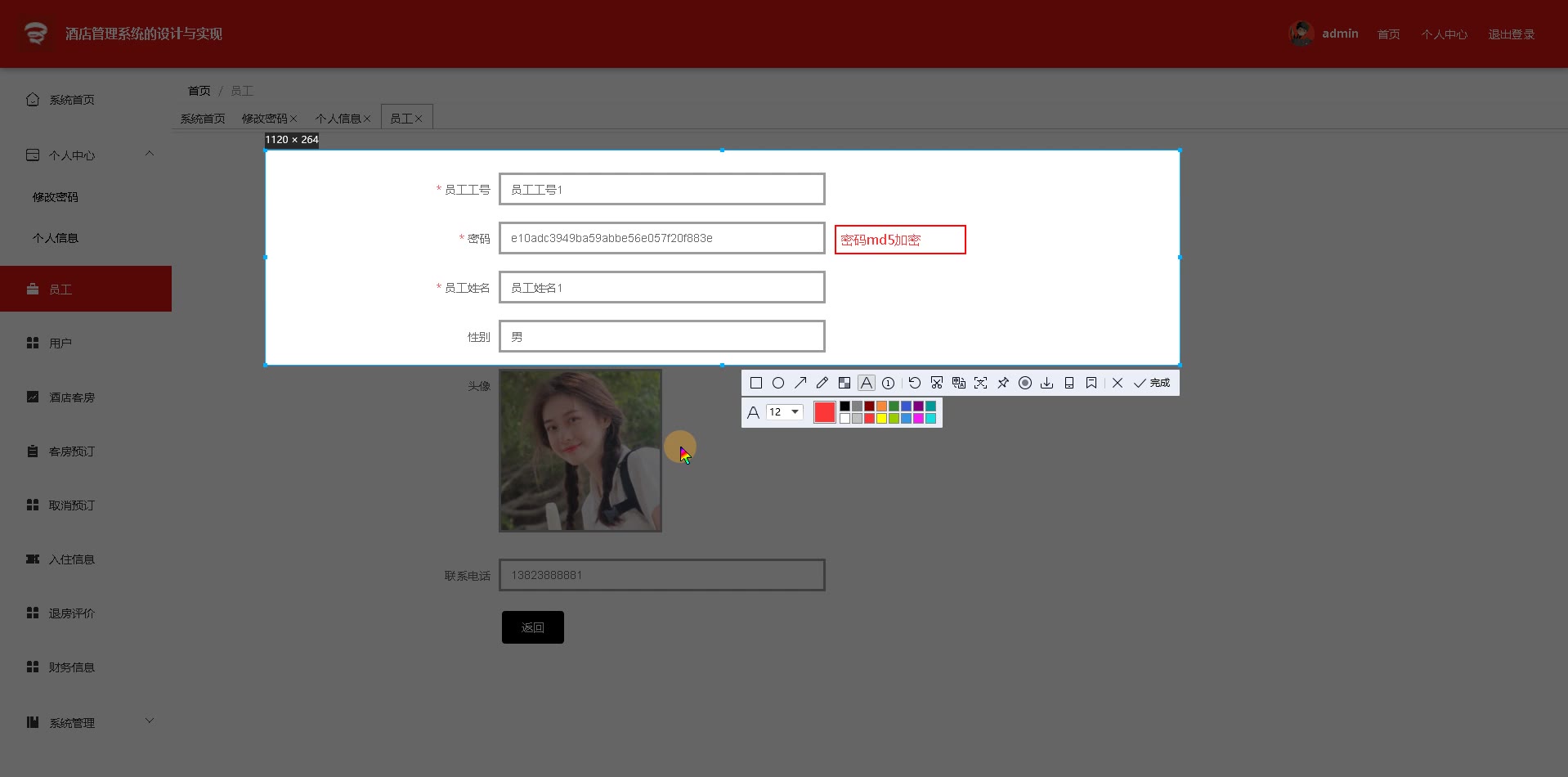Click the employee portrait thumbnail

(x=580, y=451)
